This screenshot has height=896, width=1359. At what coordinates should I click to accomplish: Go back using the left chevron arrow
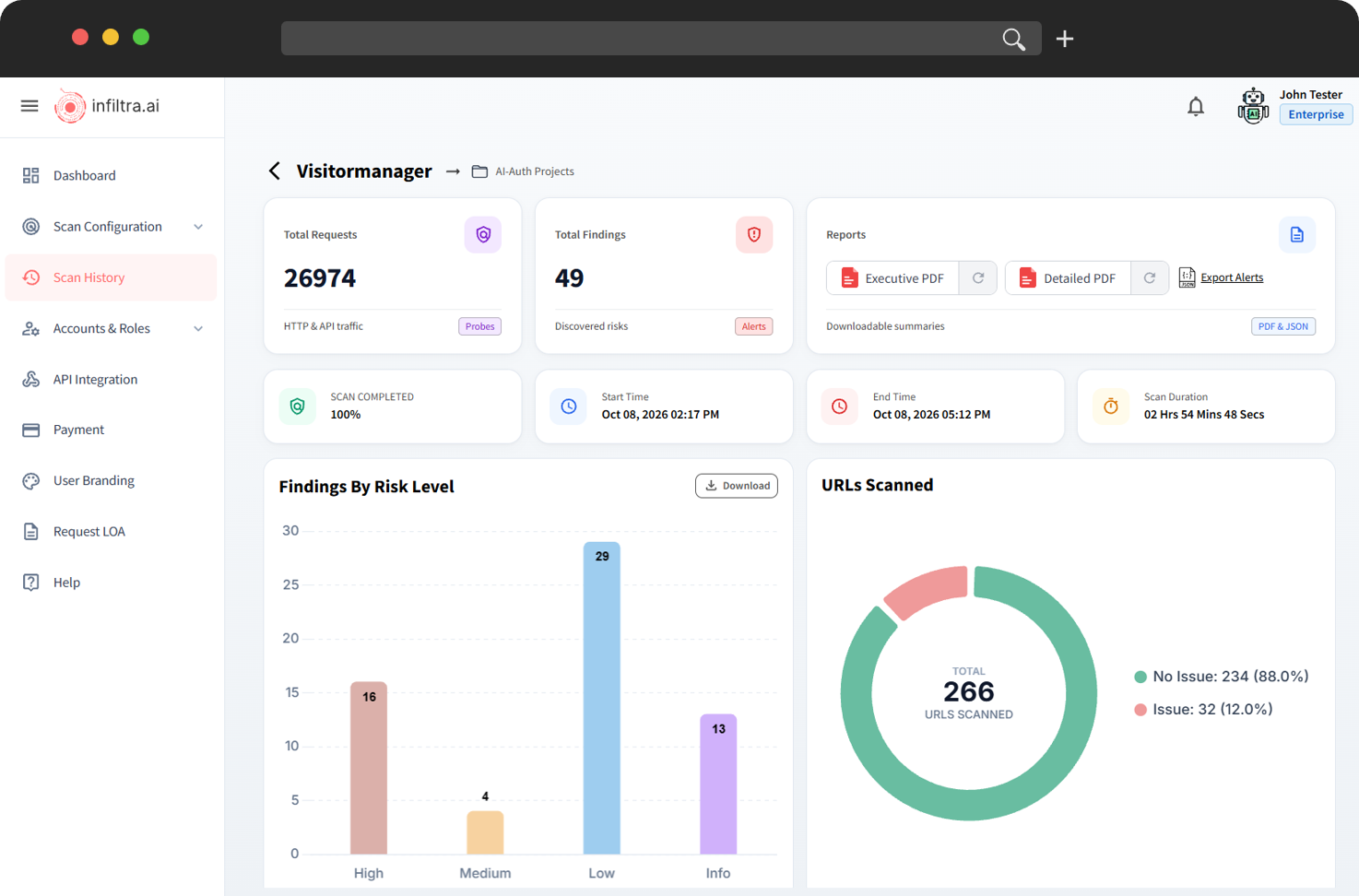(x=275, y=171)
